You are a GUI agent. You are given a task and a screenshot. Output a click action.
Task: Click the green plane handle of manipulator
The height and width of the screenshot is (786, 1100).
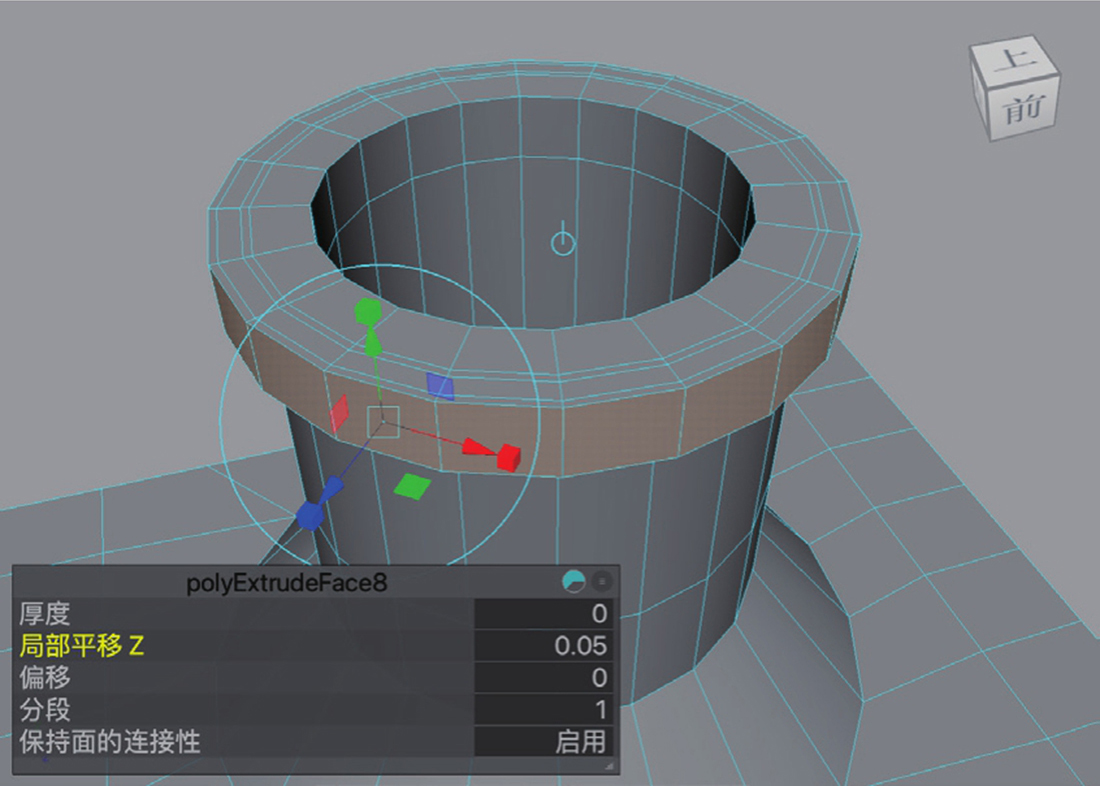pos(411,486)
